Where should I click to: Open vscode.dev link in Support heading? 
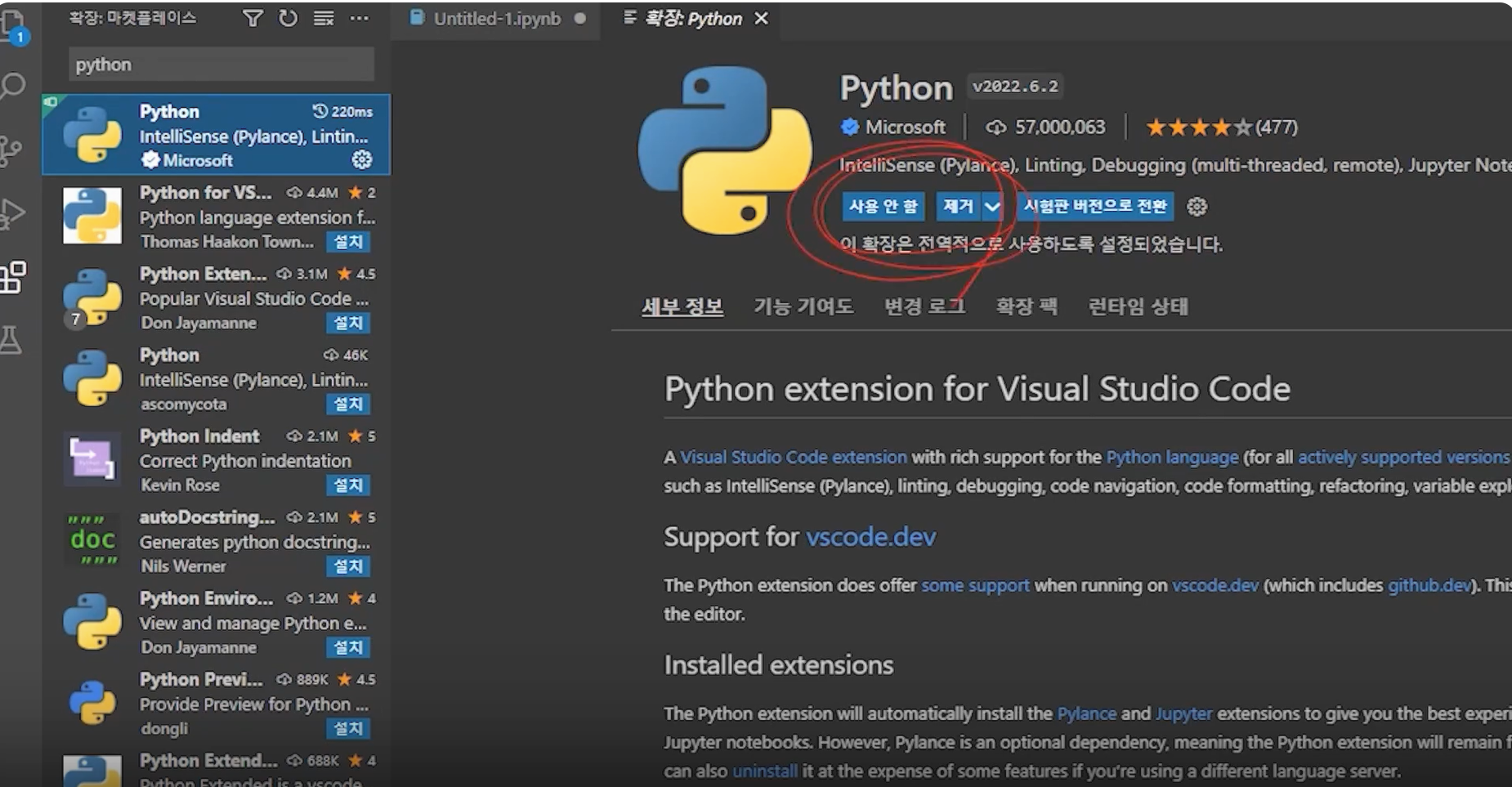[870, 537]
